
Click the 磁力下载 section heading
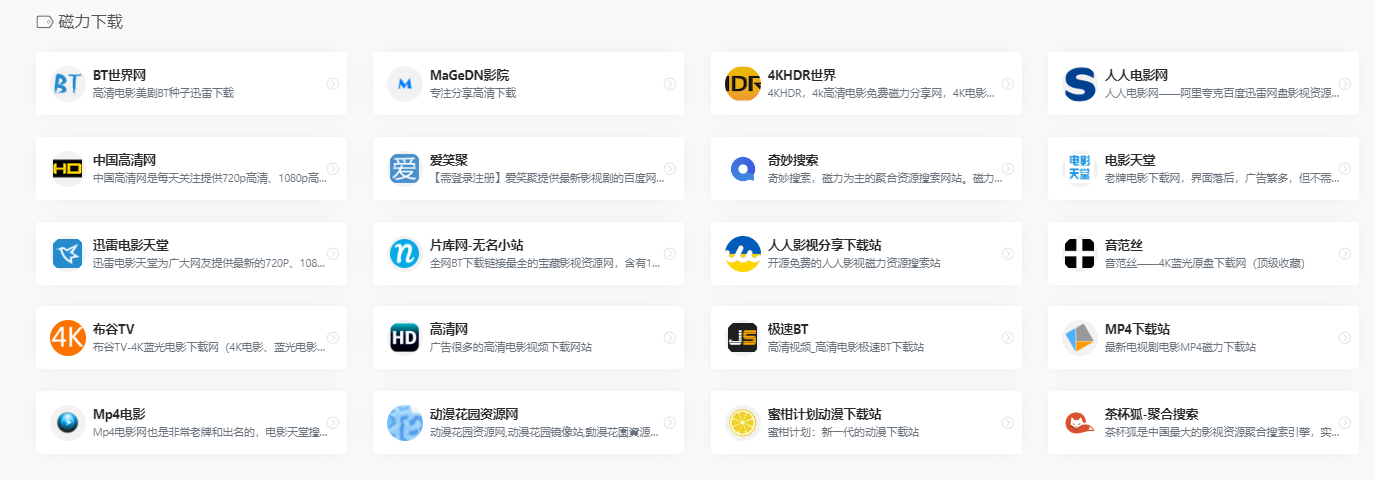(x=91, y=22)
